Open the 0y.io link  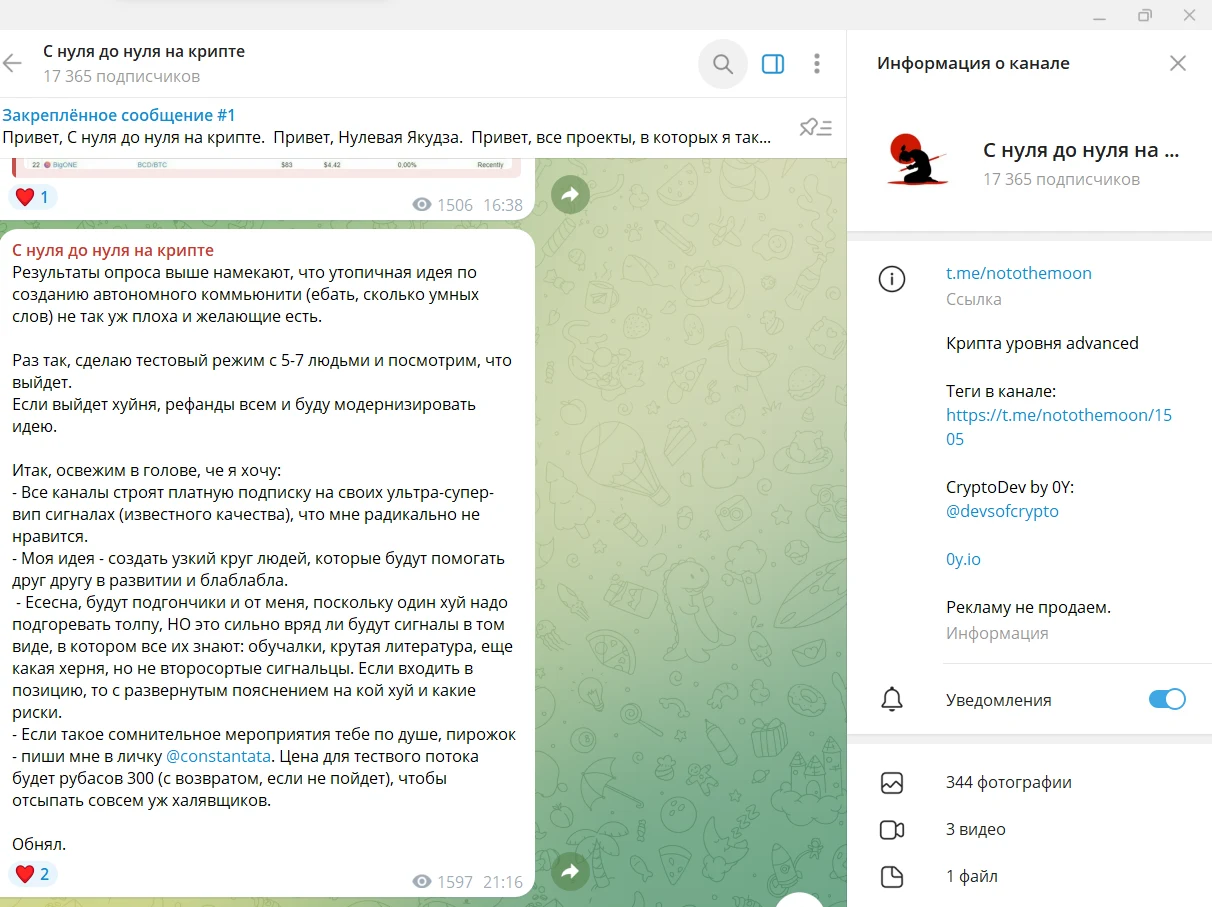(x=963, y=559)
